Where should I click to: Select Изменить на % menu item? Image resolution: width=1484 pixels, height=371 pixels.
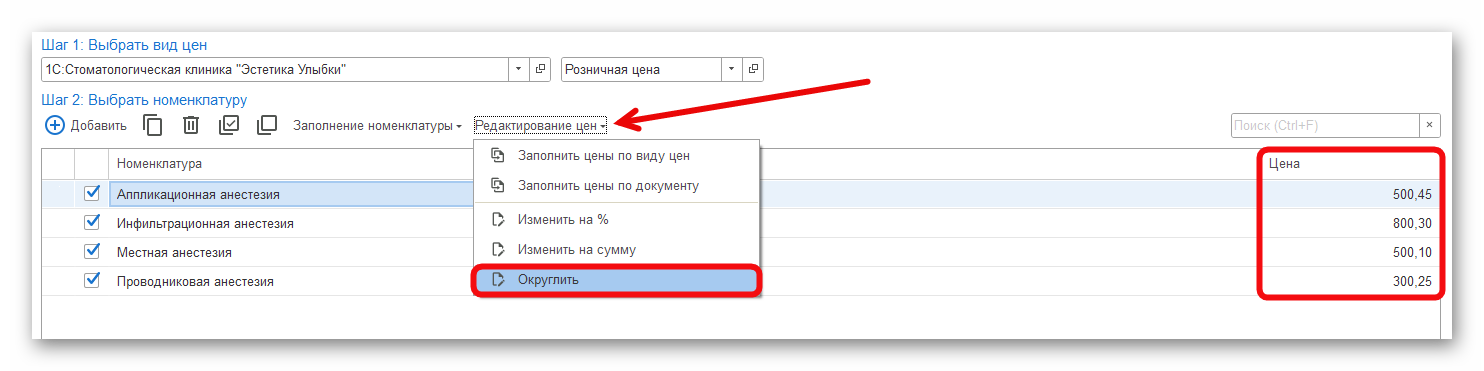coord(616,220)
